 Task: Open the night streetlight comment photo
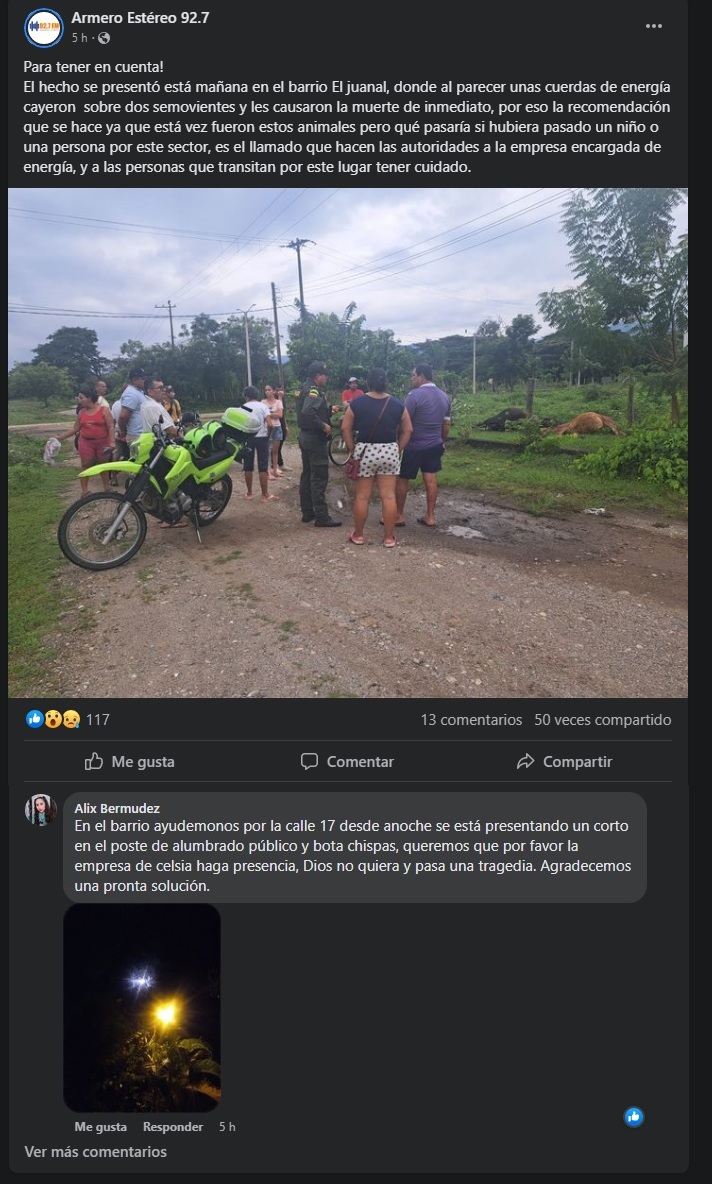[x=142, y=1008]
